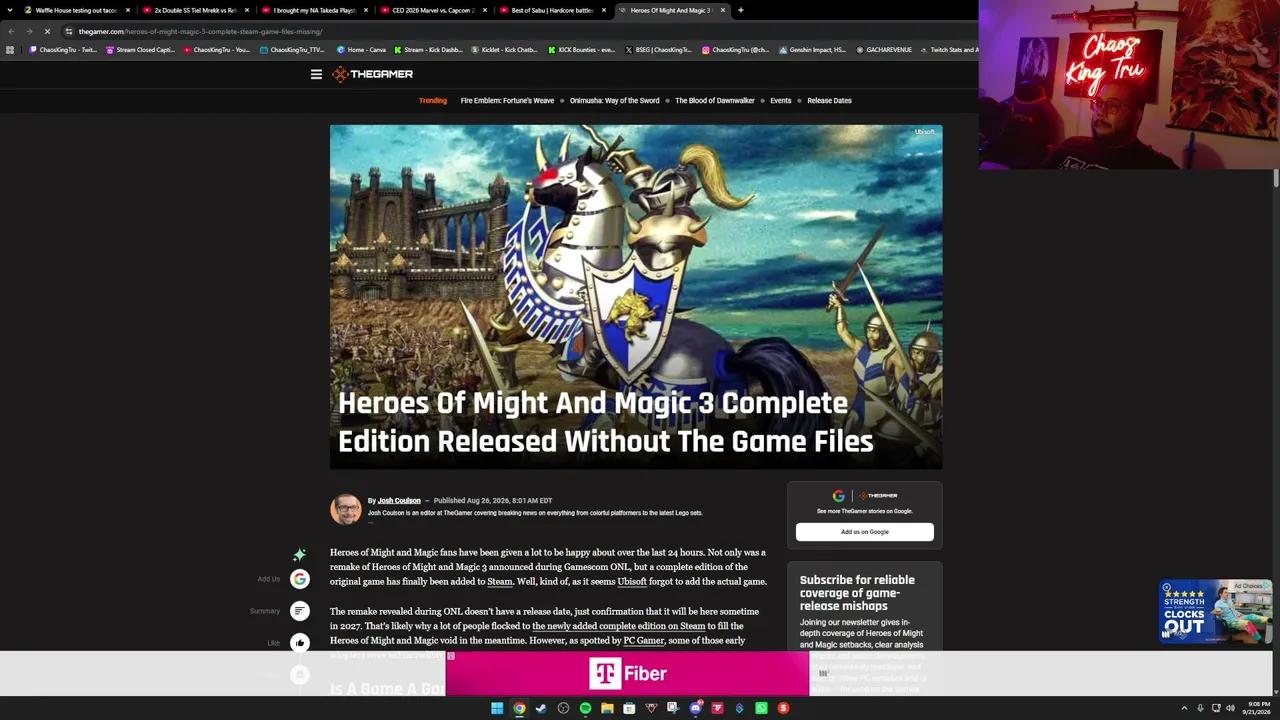Open Stream Closed Capti... bookmark
Image resolution: width=1280 pixels, height=720 pixels.
coord(139,50)
